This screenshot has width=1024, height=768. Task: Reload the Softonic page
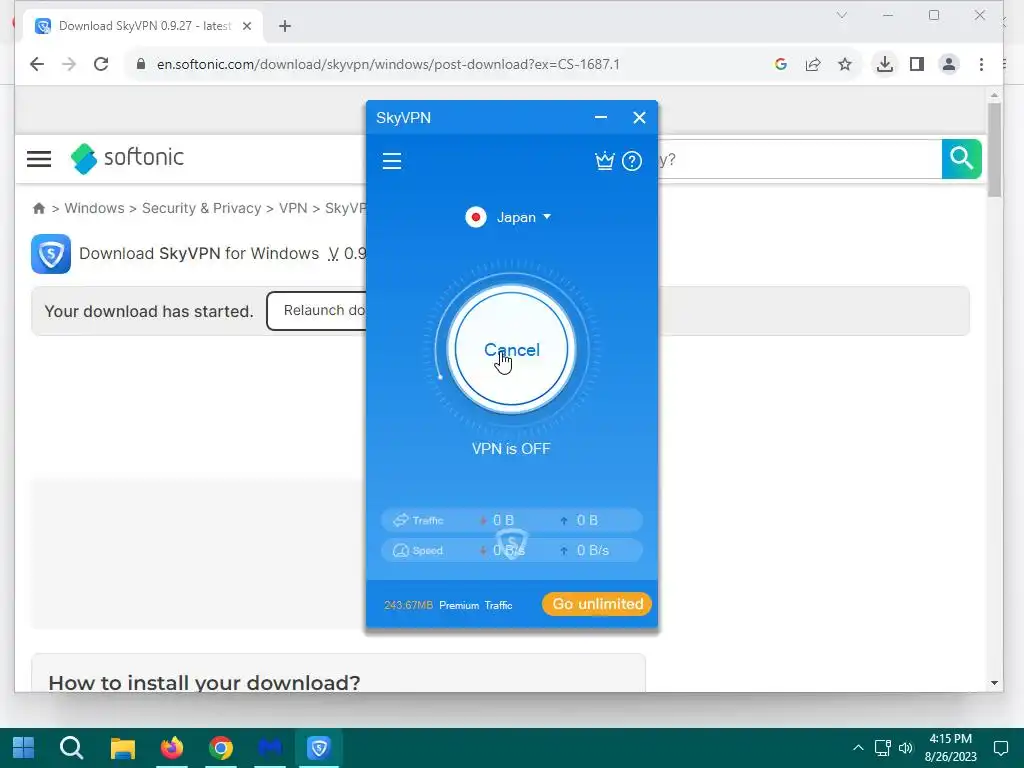[x=101, y=64]
